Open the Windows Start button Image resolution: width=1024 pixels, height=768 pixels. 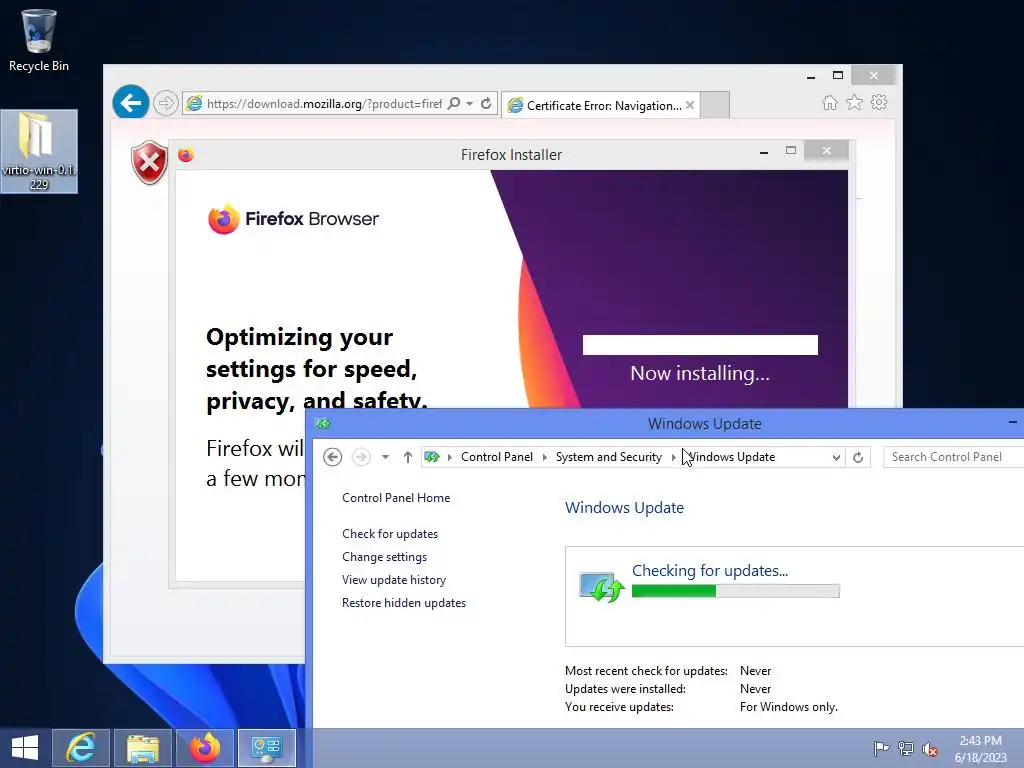25,748
